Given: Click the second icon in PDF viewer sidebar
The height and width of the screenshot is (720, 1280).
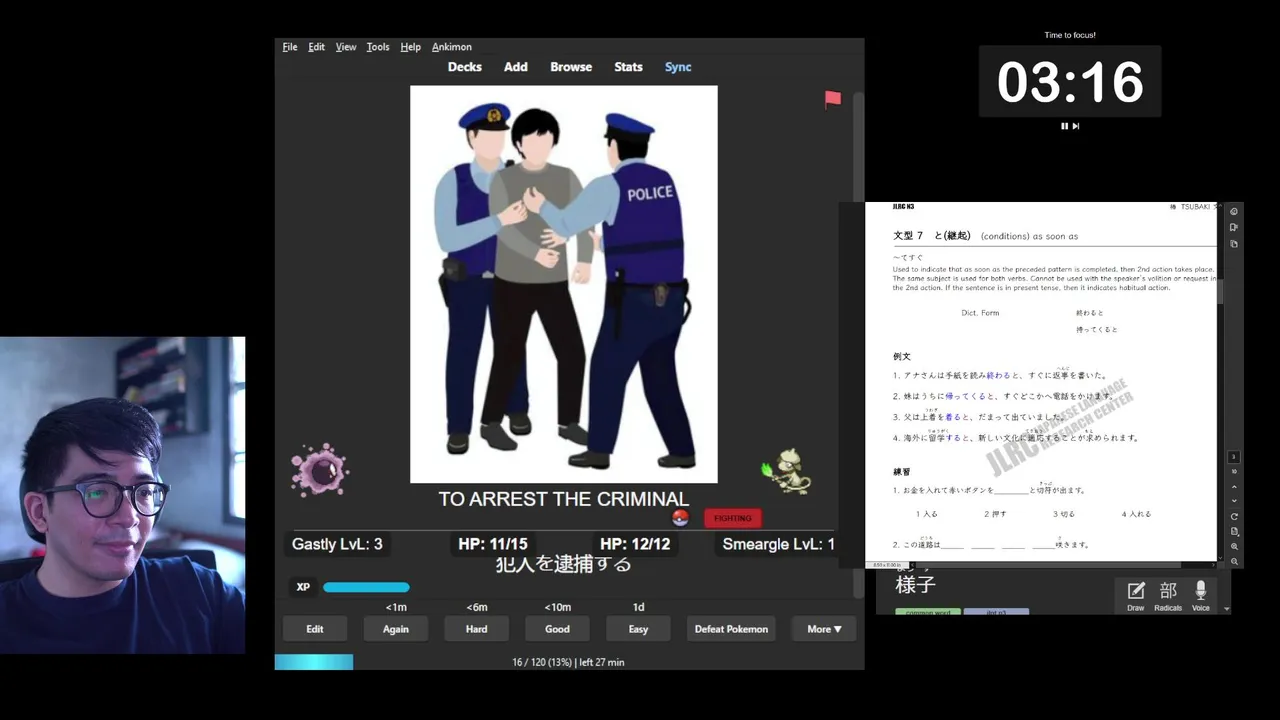Looking at the screenshot, I should [1234, 227].
